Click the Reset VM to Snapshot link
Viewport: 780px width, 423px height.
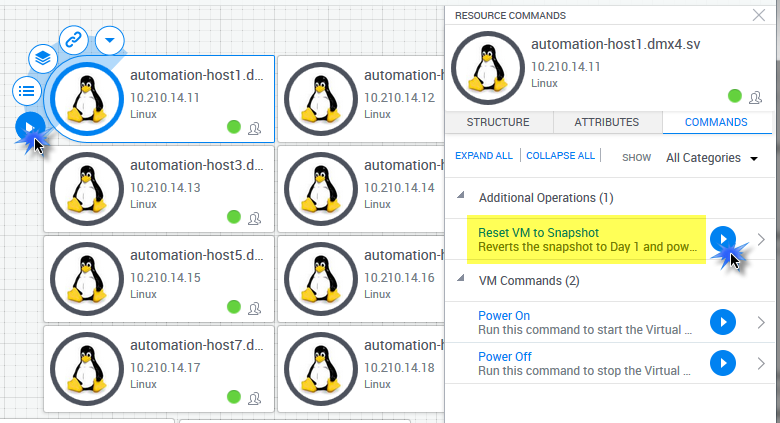pos(538,233)
